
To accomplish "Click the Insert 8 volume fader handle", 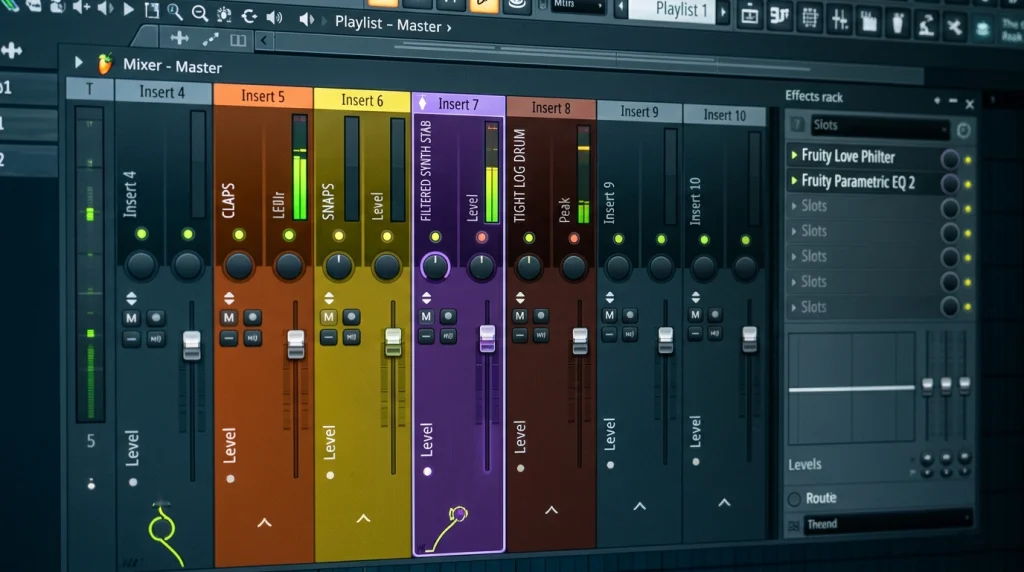I will tap(579, 342).
